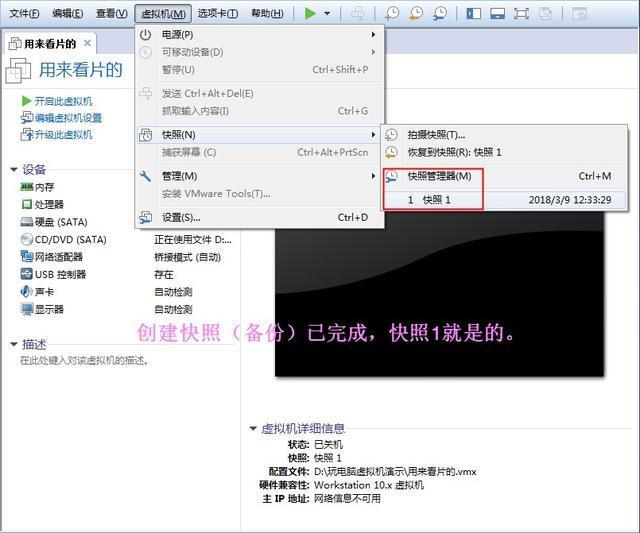640x533 pixels.
Task: Click the large VM icon beside the title
Action: [x=18, y=71]
